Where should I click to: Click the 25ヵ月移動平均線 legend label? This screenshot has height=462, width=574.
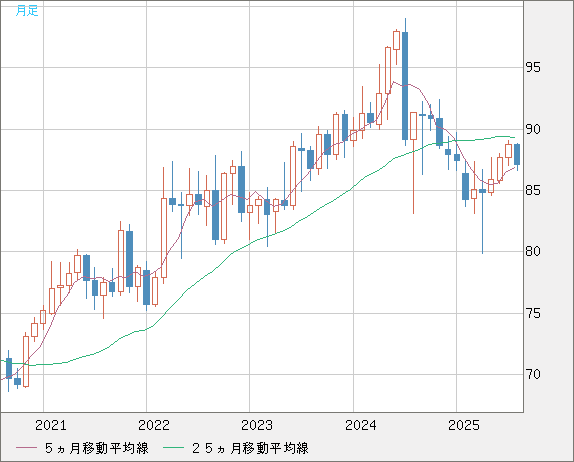click(250, 448)
